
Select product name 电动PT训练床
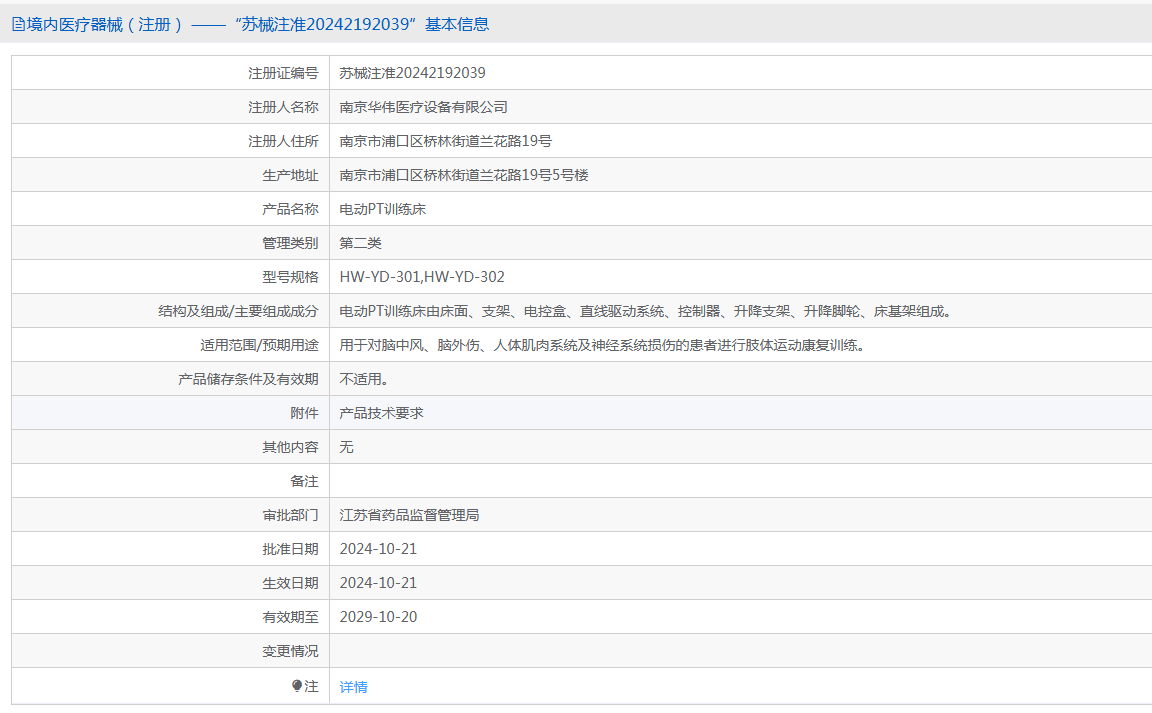pyautogui.click(x=382, y=209)
